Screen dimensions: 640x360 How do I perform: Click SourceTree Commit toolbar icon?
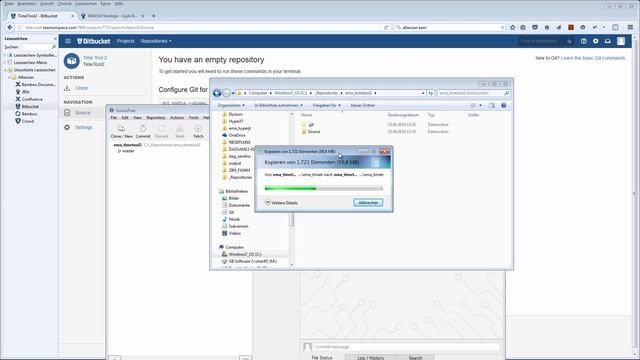[x=143, y=131]
